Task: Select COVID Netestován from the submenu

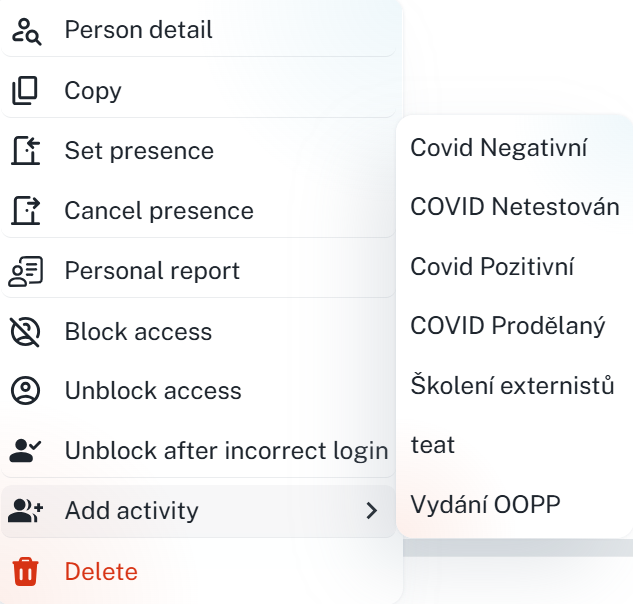Action: [x=514, y=207]
